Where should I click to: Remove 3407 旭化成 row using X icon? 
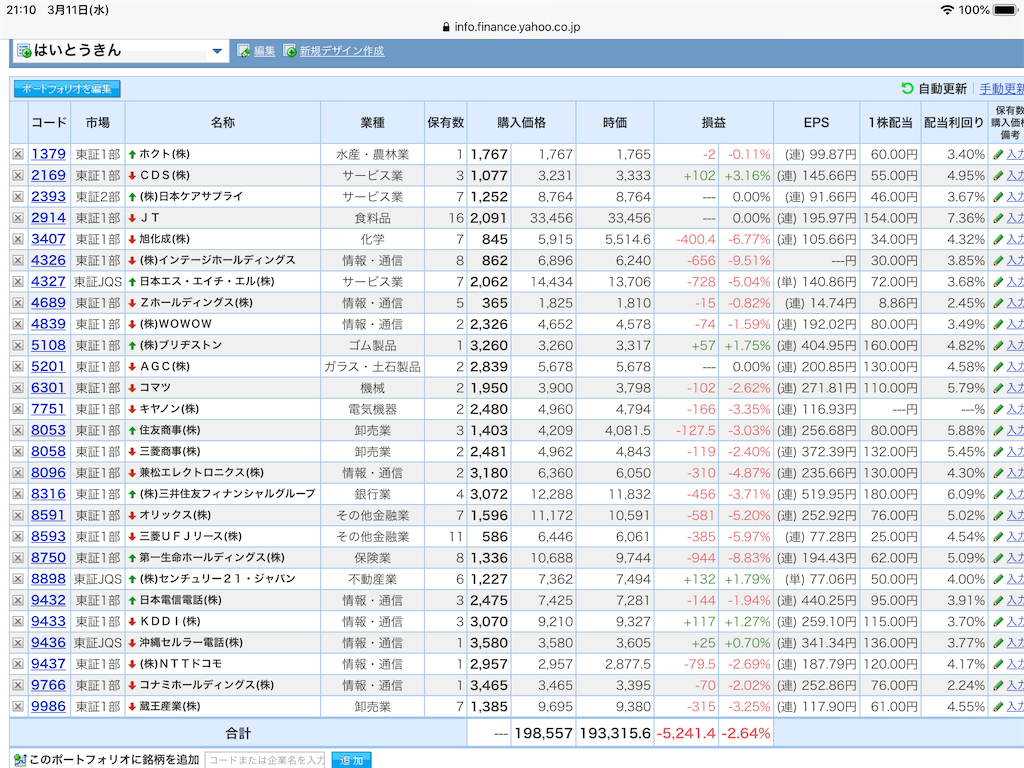click(18, 239)
